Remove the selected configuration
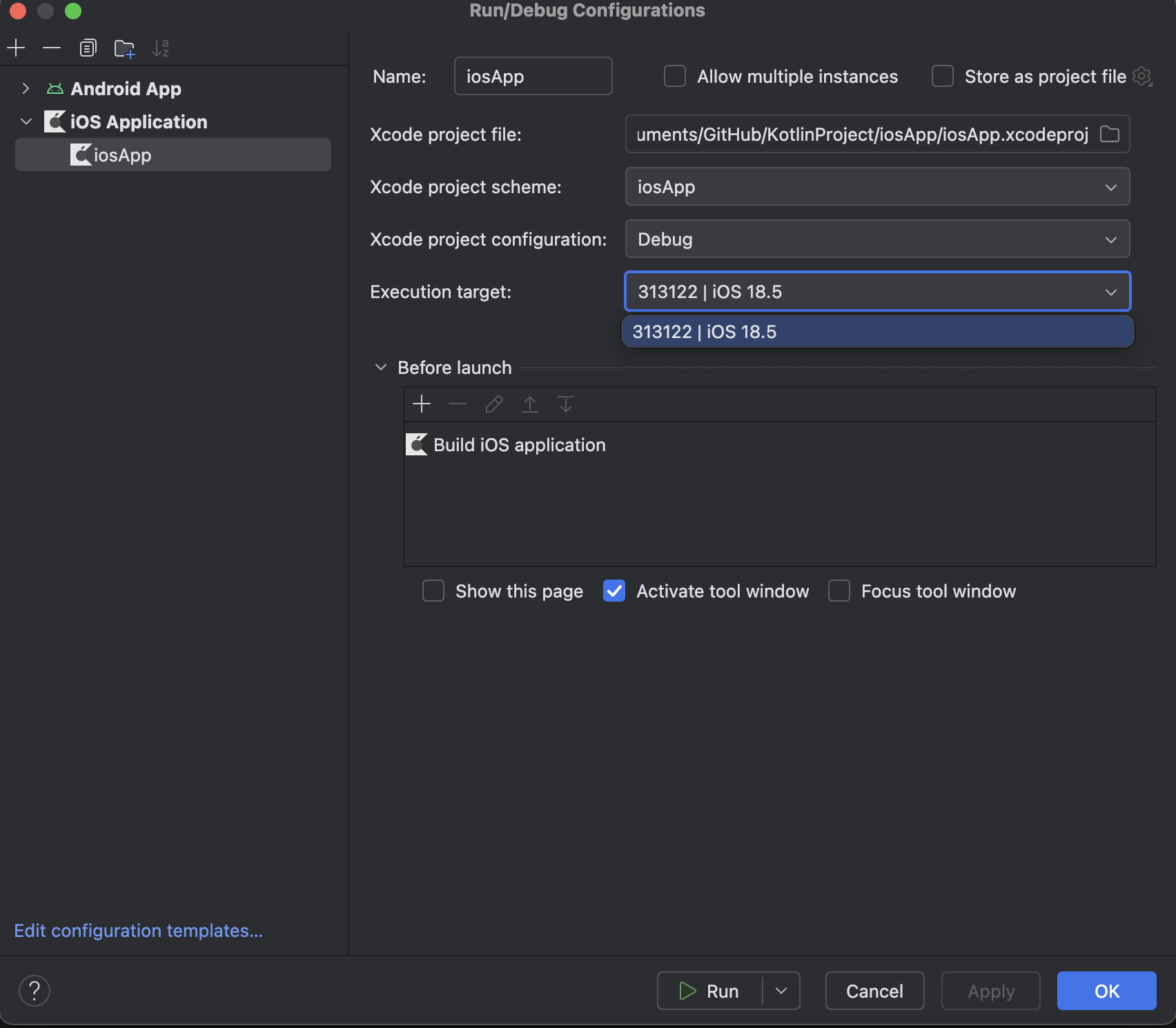Viewport: 1176px width, 1028px height. [52, 48]
